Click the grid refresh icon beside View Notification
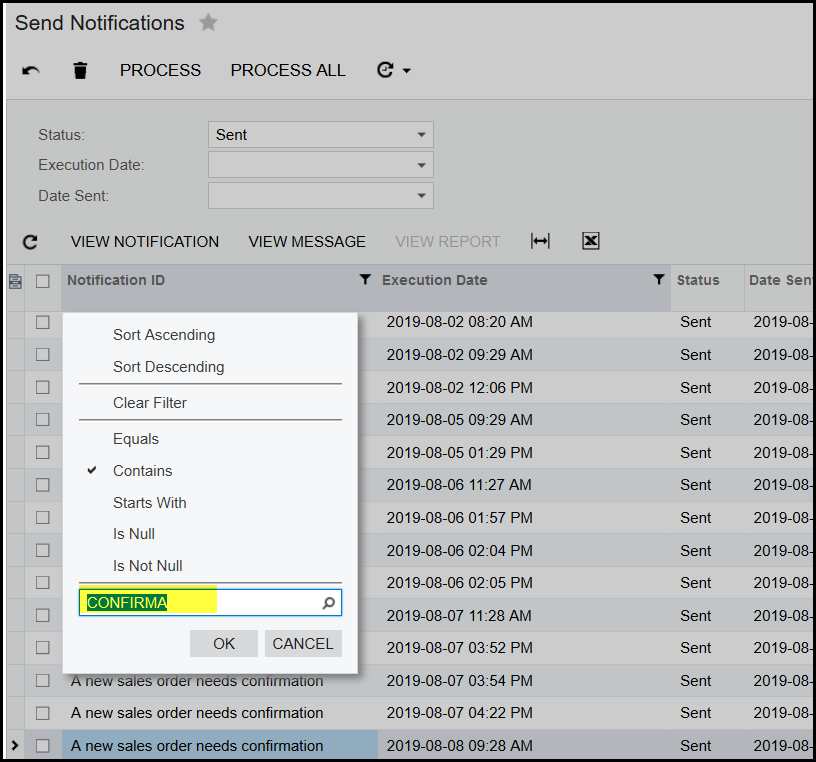 tap(30, 242)
